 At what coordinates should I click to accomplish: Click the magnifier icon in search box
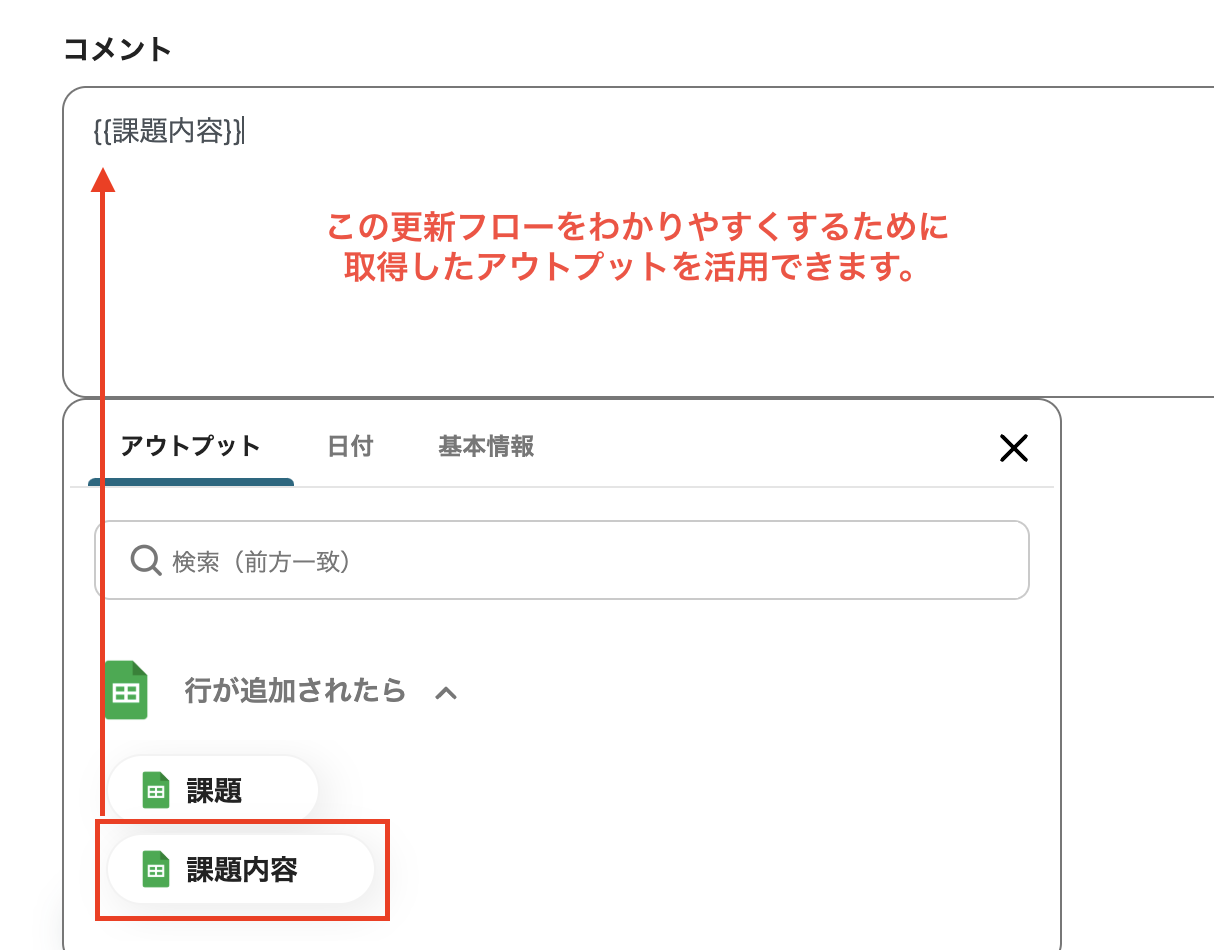pyautogui.click(x=146, y=561)
